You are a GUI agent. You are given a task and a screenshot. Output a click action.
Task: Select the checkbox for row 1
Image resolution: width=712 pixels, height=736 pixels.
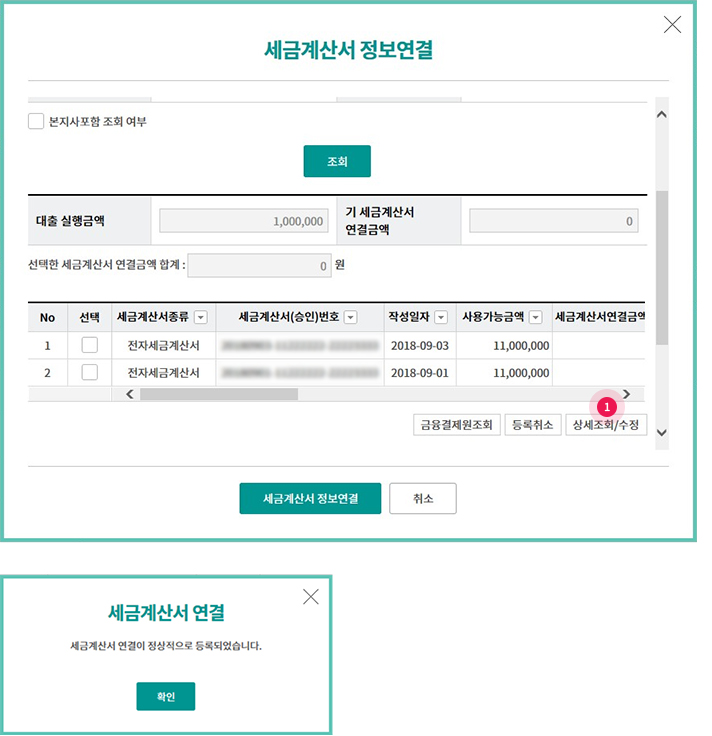(90, 346)
